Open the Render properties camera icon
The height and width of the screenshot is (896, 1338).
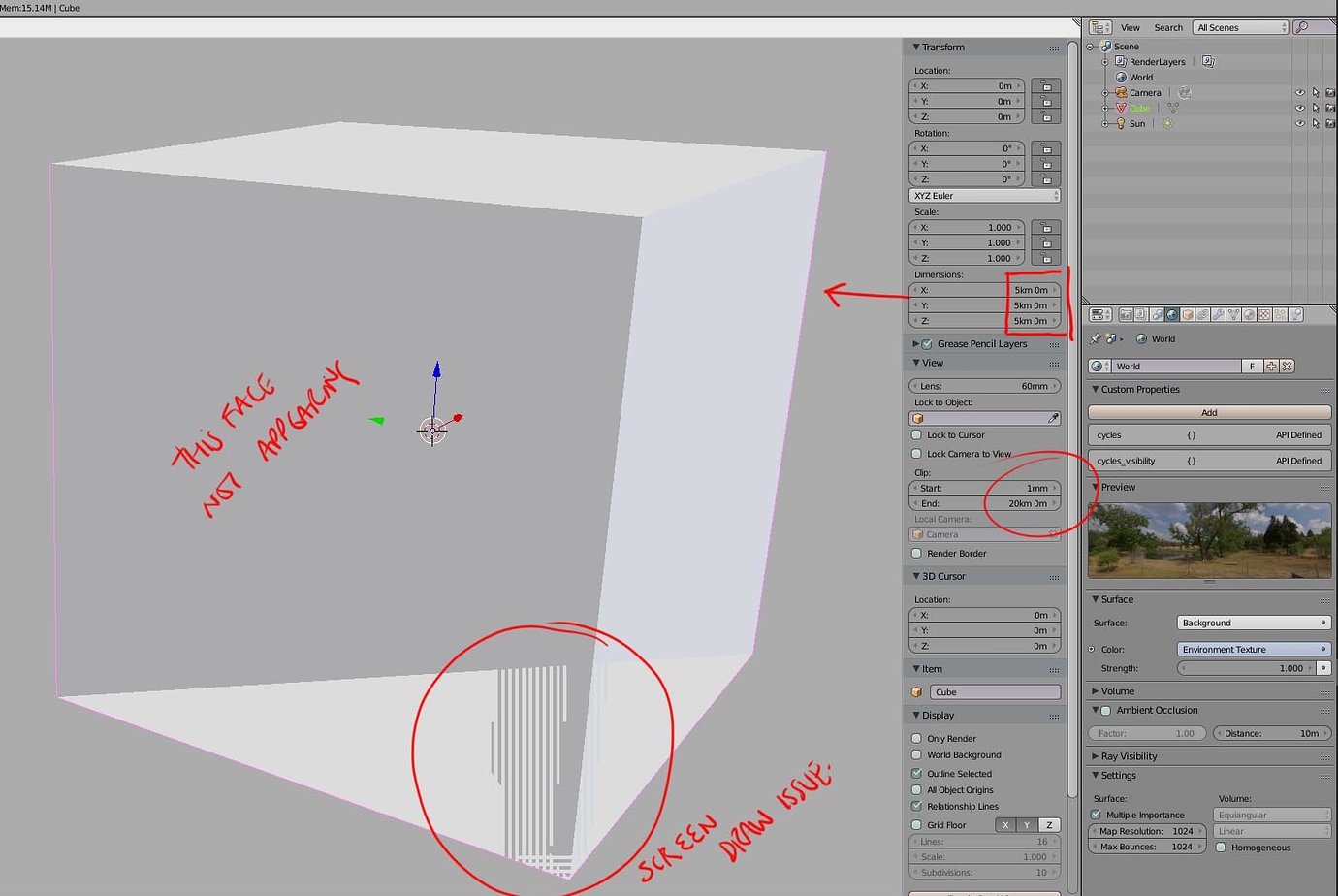(x=1128, y=315)
